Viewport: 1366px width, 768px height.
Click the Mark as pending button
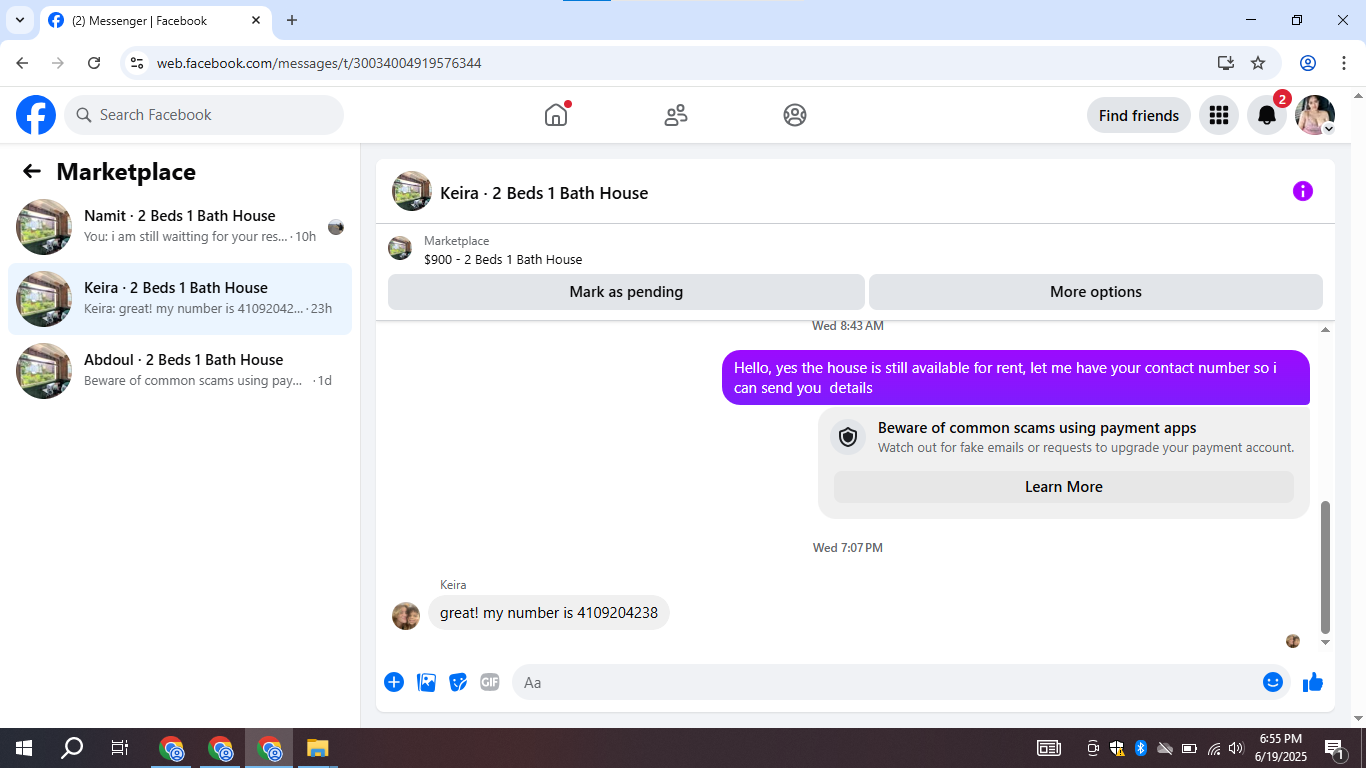[x=626, y=292]
